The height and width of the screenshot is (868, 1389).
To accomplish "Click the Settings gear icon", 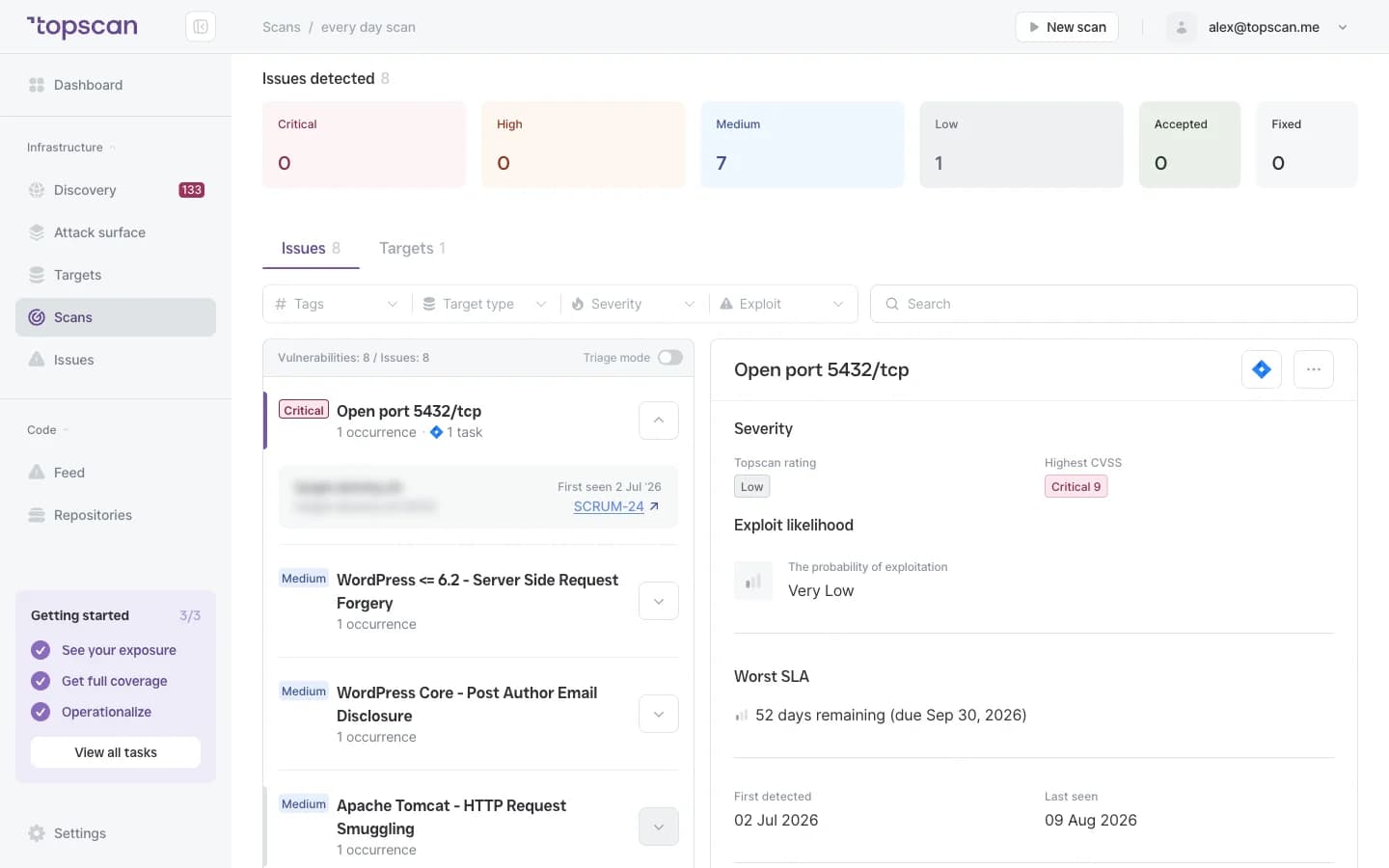I will coord(37,833).
